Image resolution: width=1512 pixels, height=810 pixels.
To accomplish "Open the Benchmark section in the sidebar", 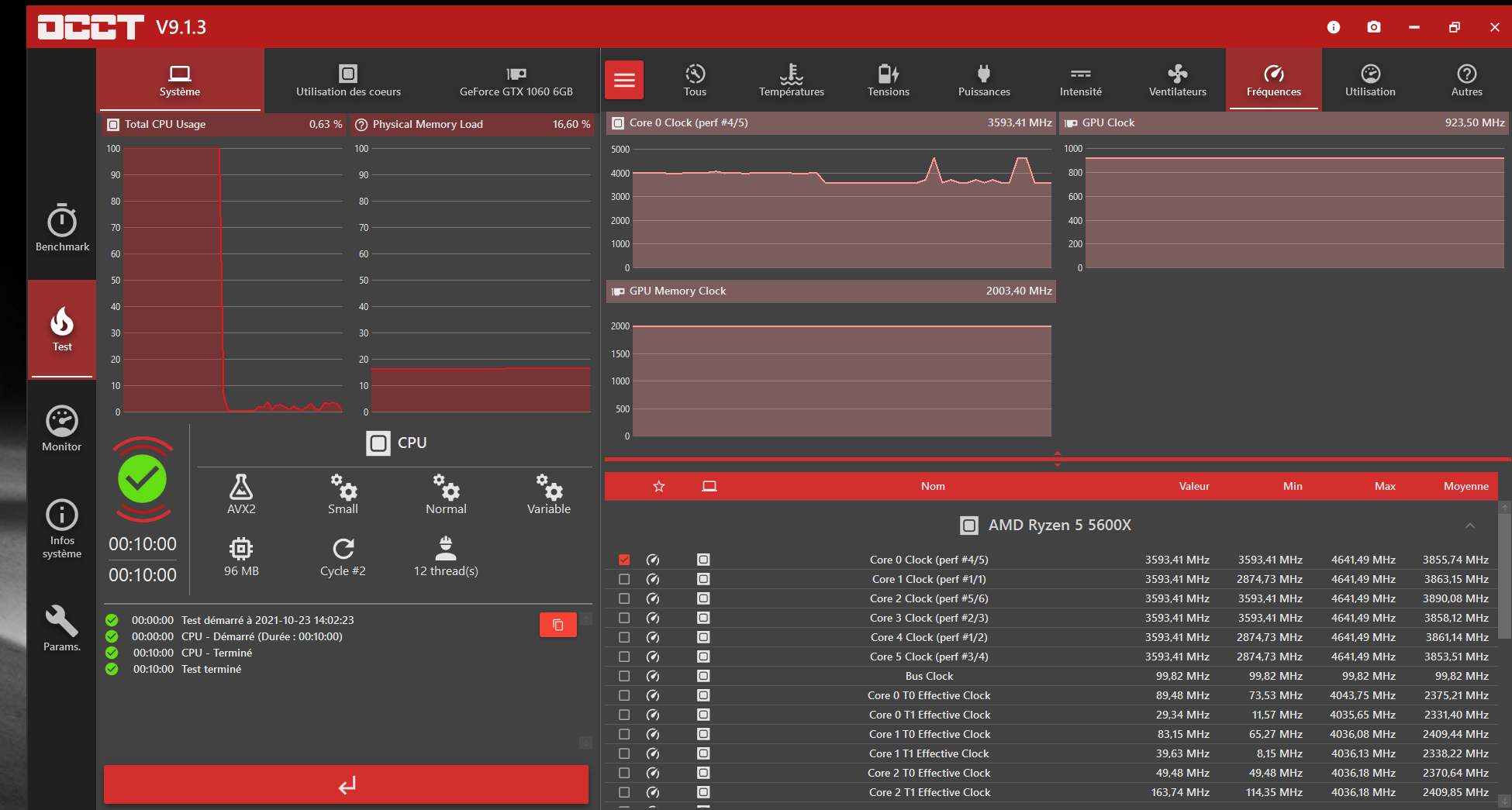I will [62, 228].
